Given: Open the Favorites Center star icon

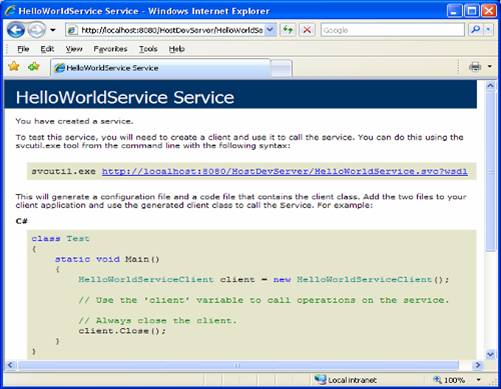Looking at the screenshot, I should coord(14,67).
